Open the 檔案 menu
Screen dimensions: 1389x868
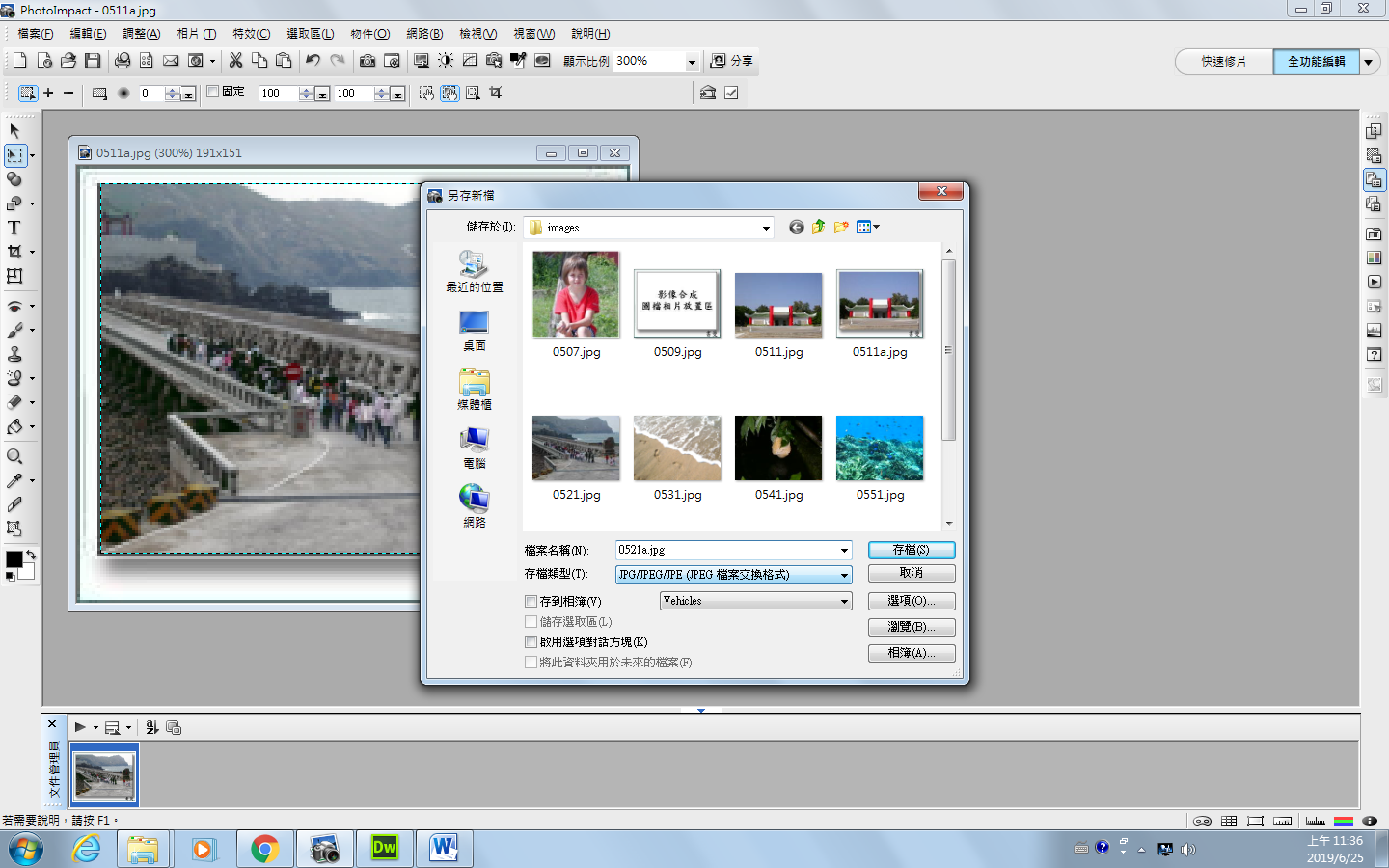[x=36, y=34]
